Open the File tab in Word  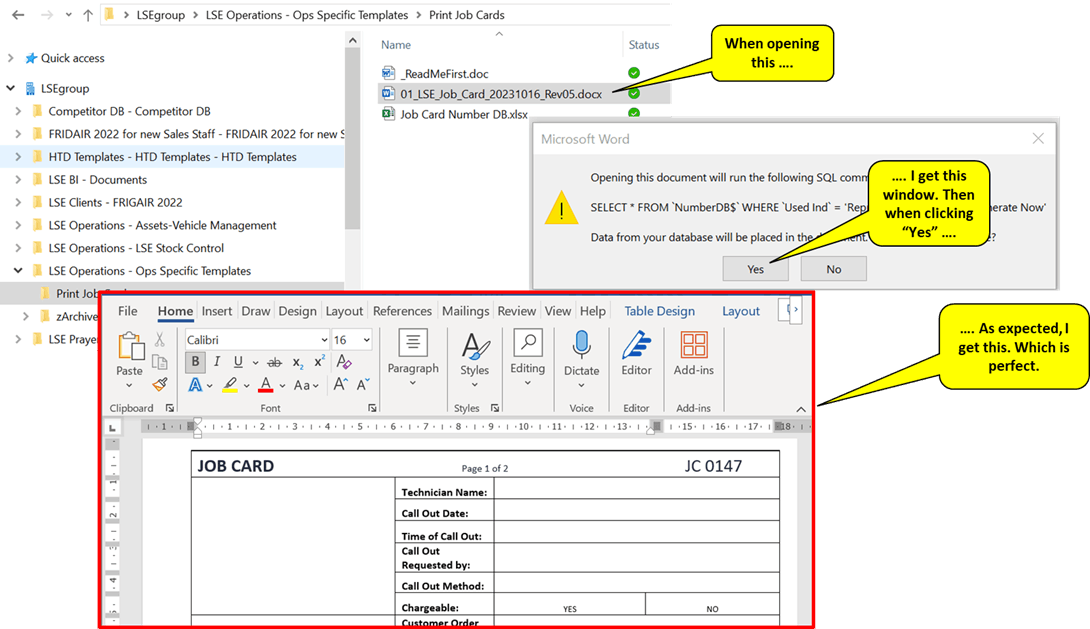point(127,311)
